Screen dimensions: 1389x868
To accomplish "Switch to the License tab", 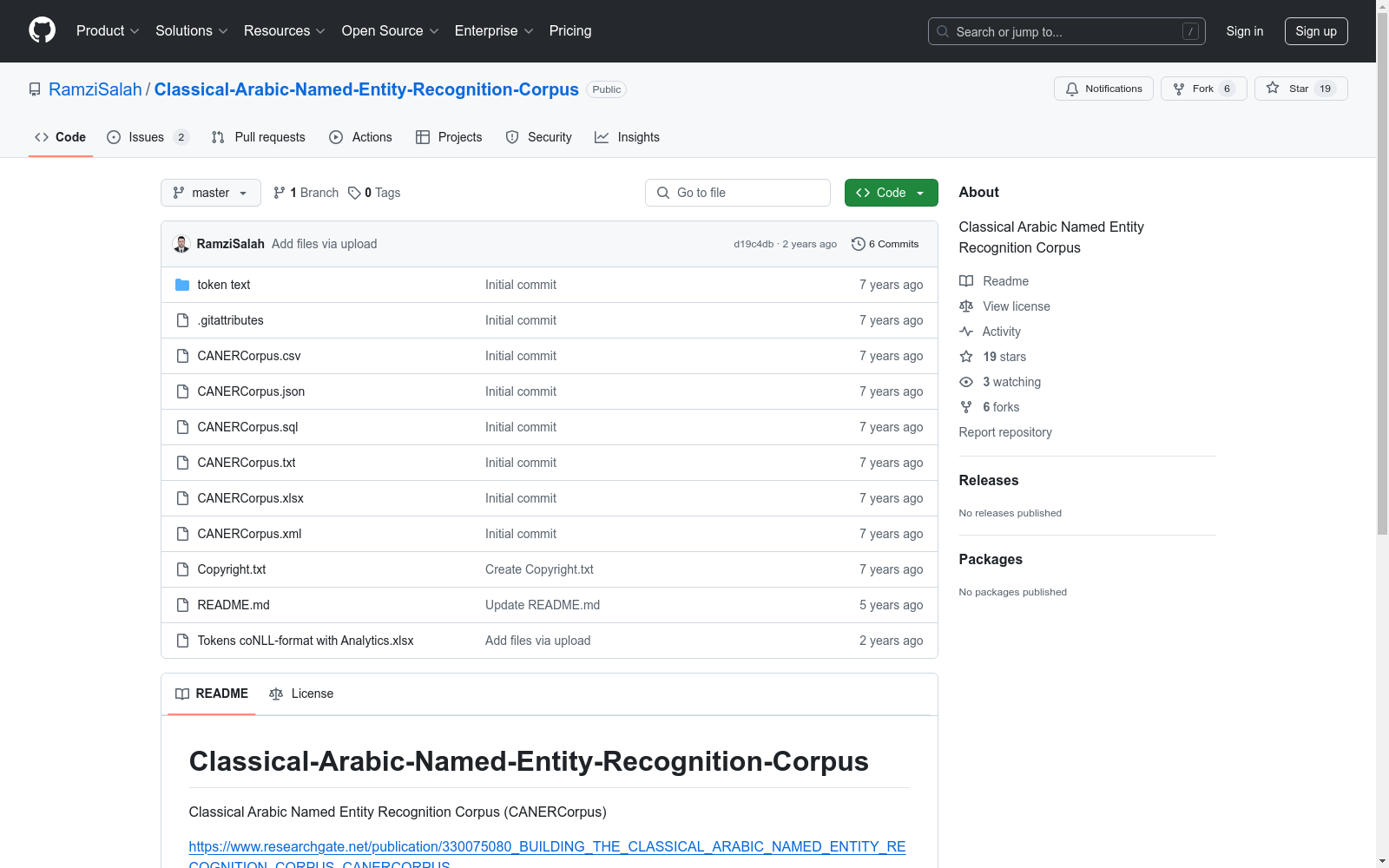I will click(301, 694).
